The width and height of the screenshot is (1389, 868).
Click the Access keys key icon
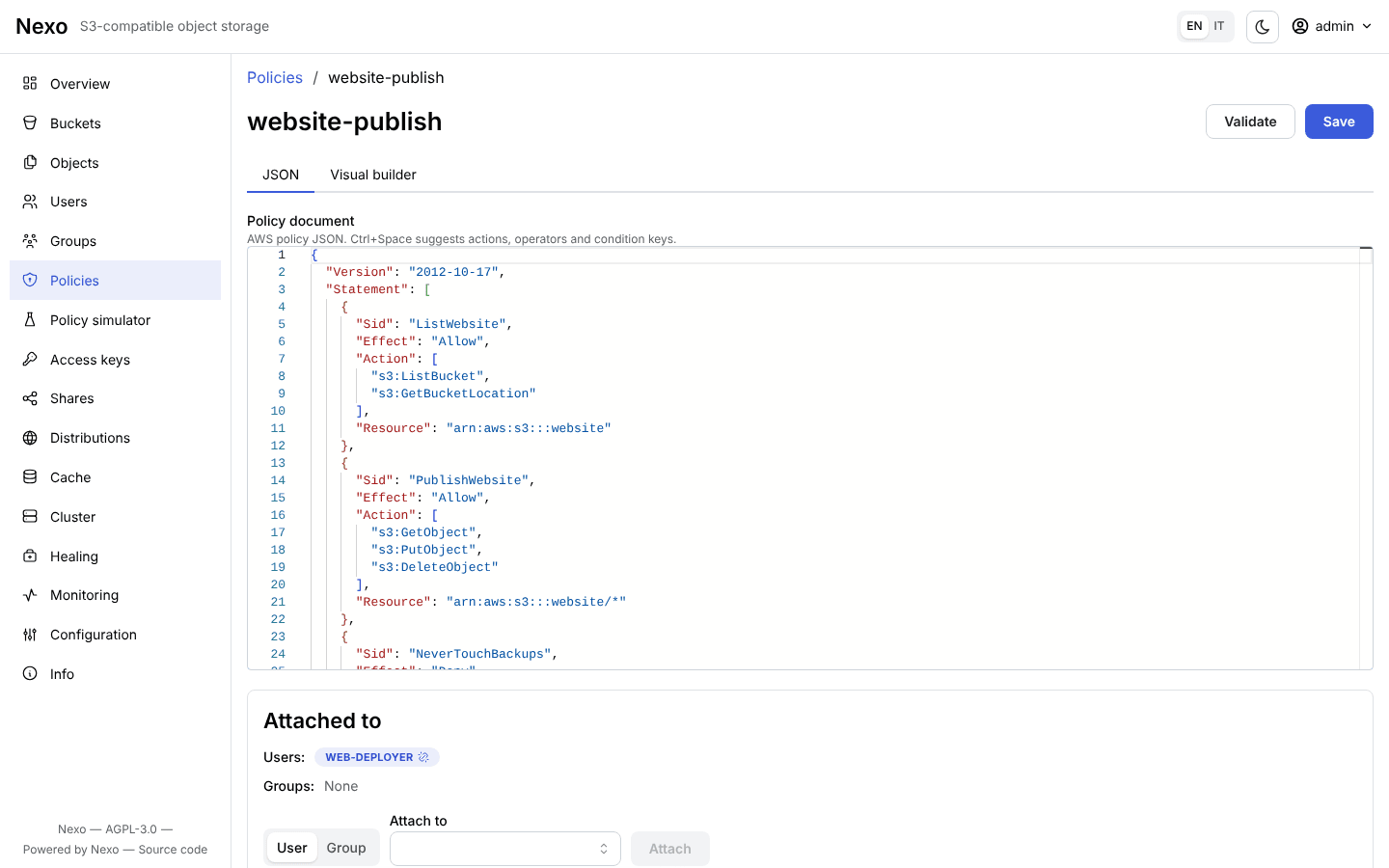[30, 360]
